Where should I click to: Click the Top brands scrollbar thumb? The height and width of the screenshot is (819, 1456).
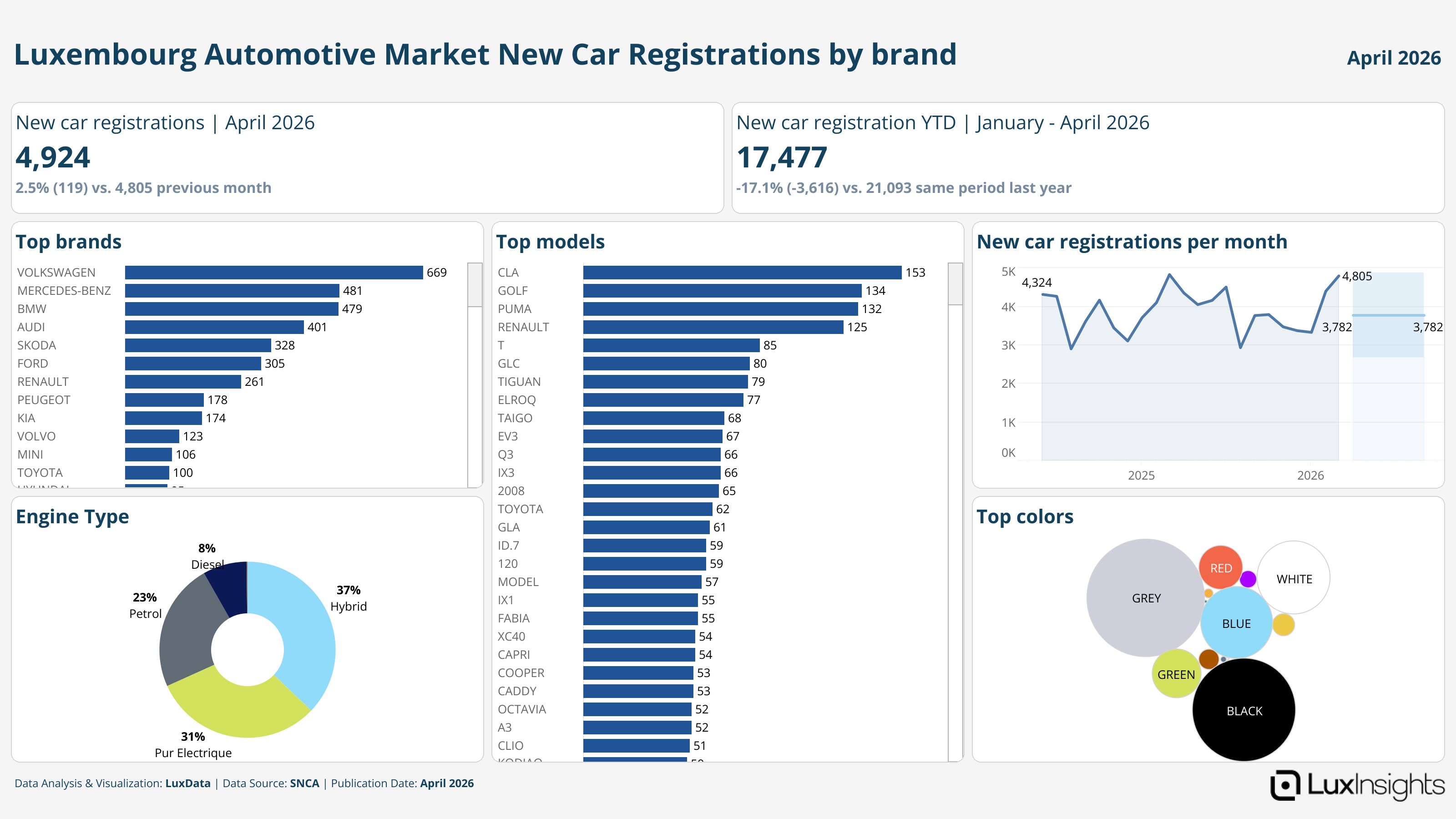[x=475, y=285]
